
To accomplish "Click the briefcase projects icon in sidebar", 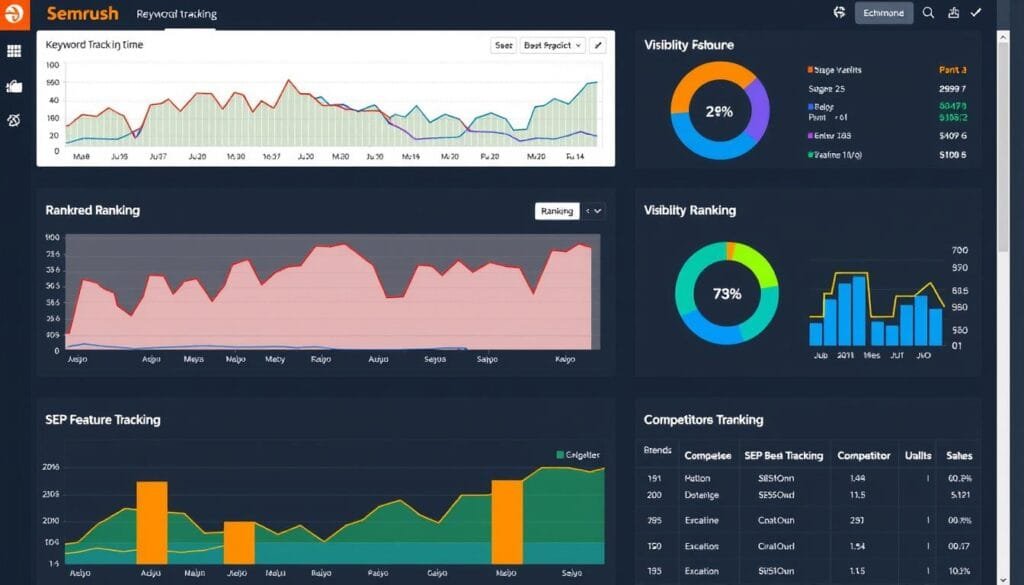I will point(14,86).
